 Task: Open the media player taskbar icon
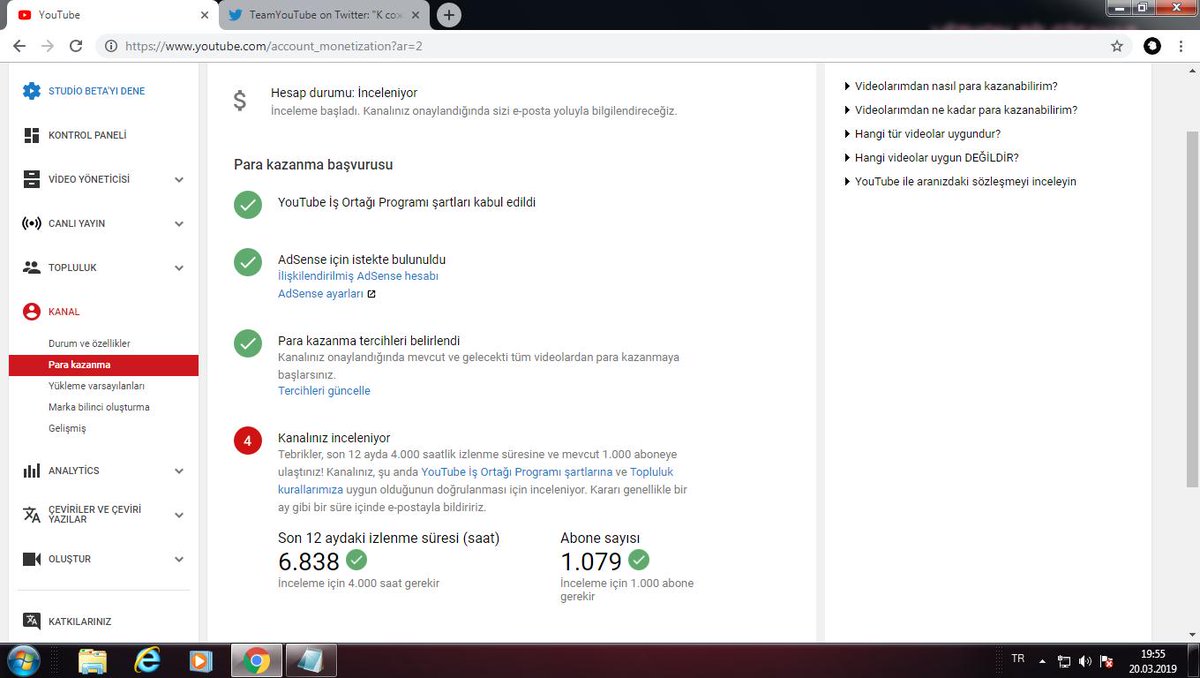pos(201,660)
